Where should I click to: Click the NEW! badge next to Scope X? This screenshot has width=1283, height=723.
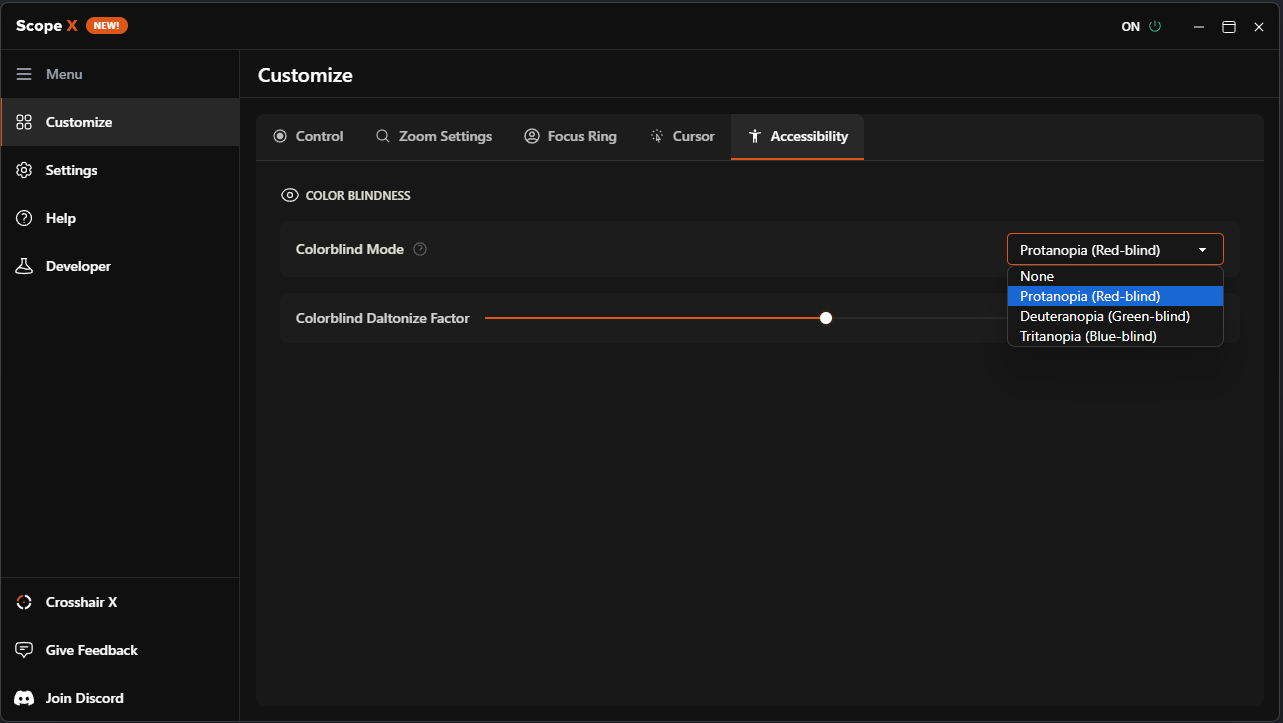(x=107, y=26)
